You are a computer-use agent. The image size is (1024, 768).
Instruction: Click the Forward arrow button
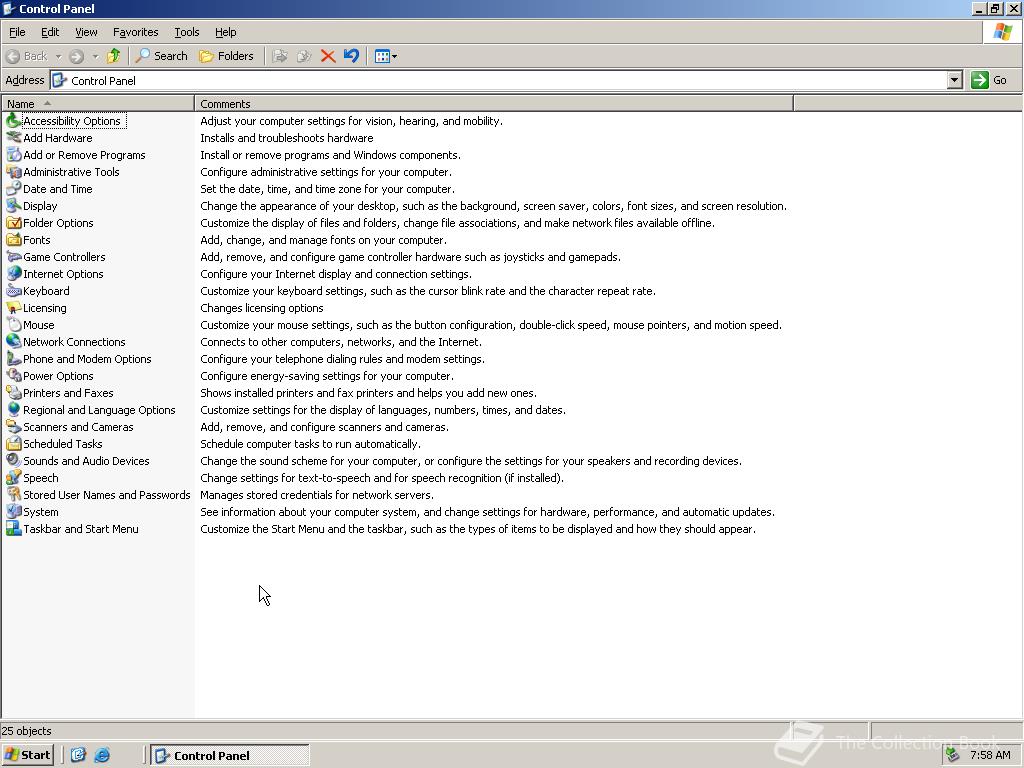point(76,56)
